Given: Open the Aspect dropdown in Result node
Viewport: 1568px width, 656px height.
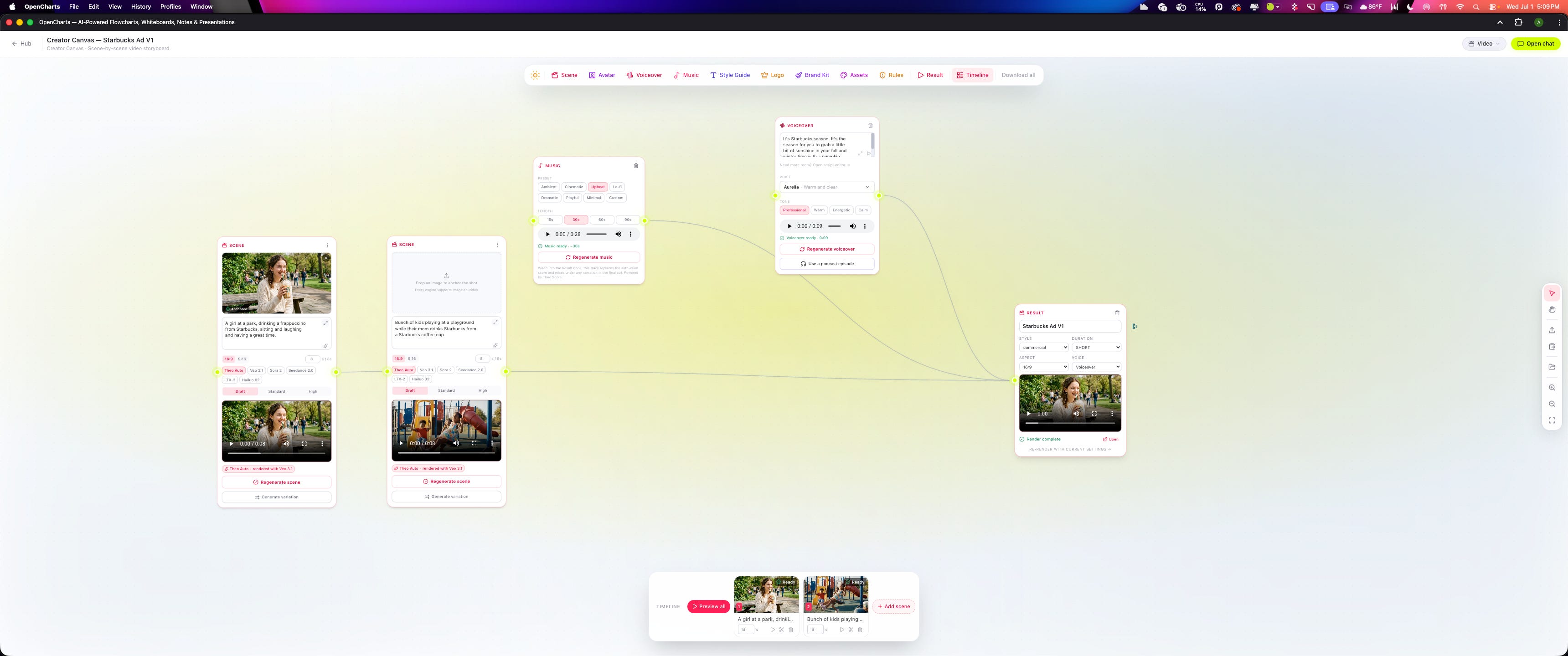Looking at the screenshot, I should tap(1044, 367).
